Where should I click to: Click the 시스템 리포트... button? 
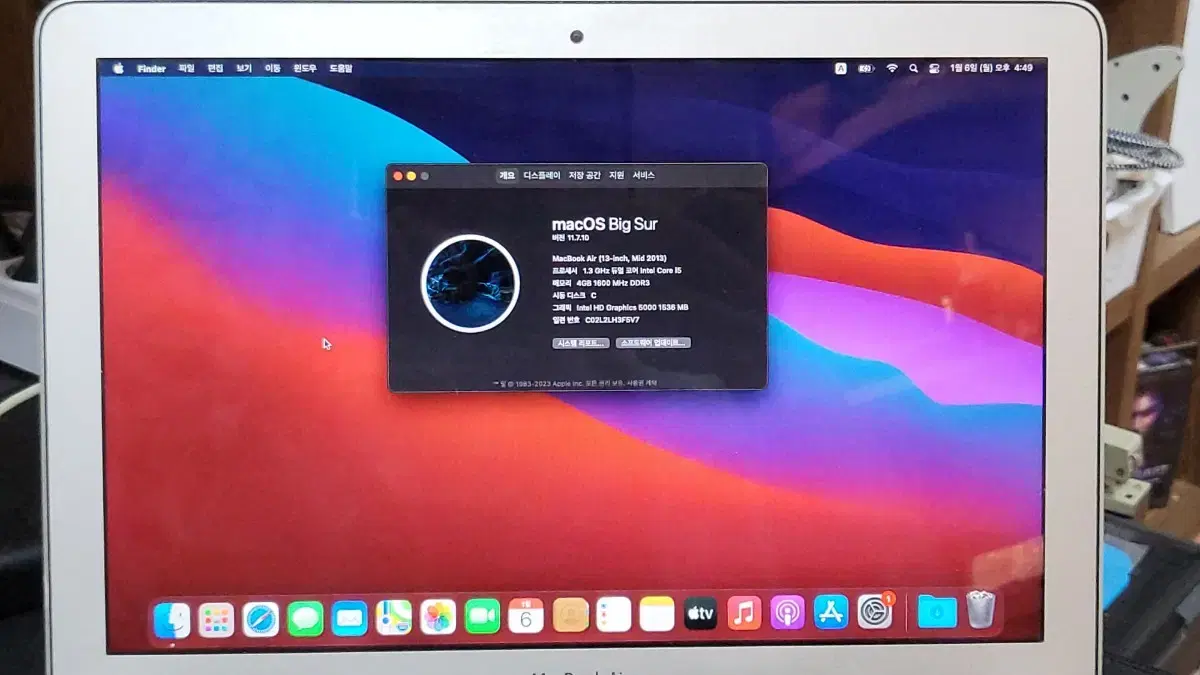[x=581, y=343]
